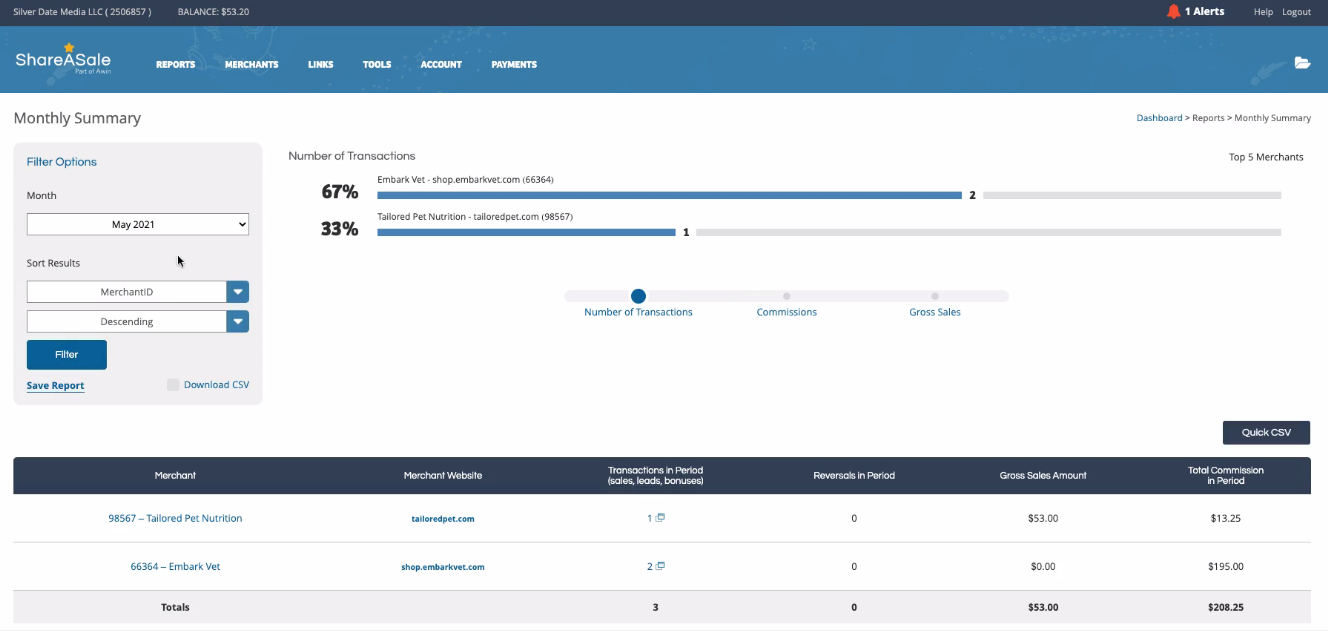Screen dimensions: 1328x631
Task: Open the Reports menu
Action: coord(176,64)
